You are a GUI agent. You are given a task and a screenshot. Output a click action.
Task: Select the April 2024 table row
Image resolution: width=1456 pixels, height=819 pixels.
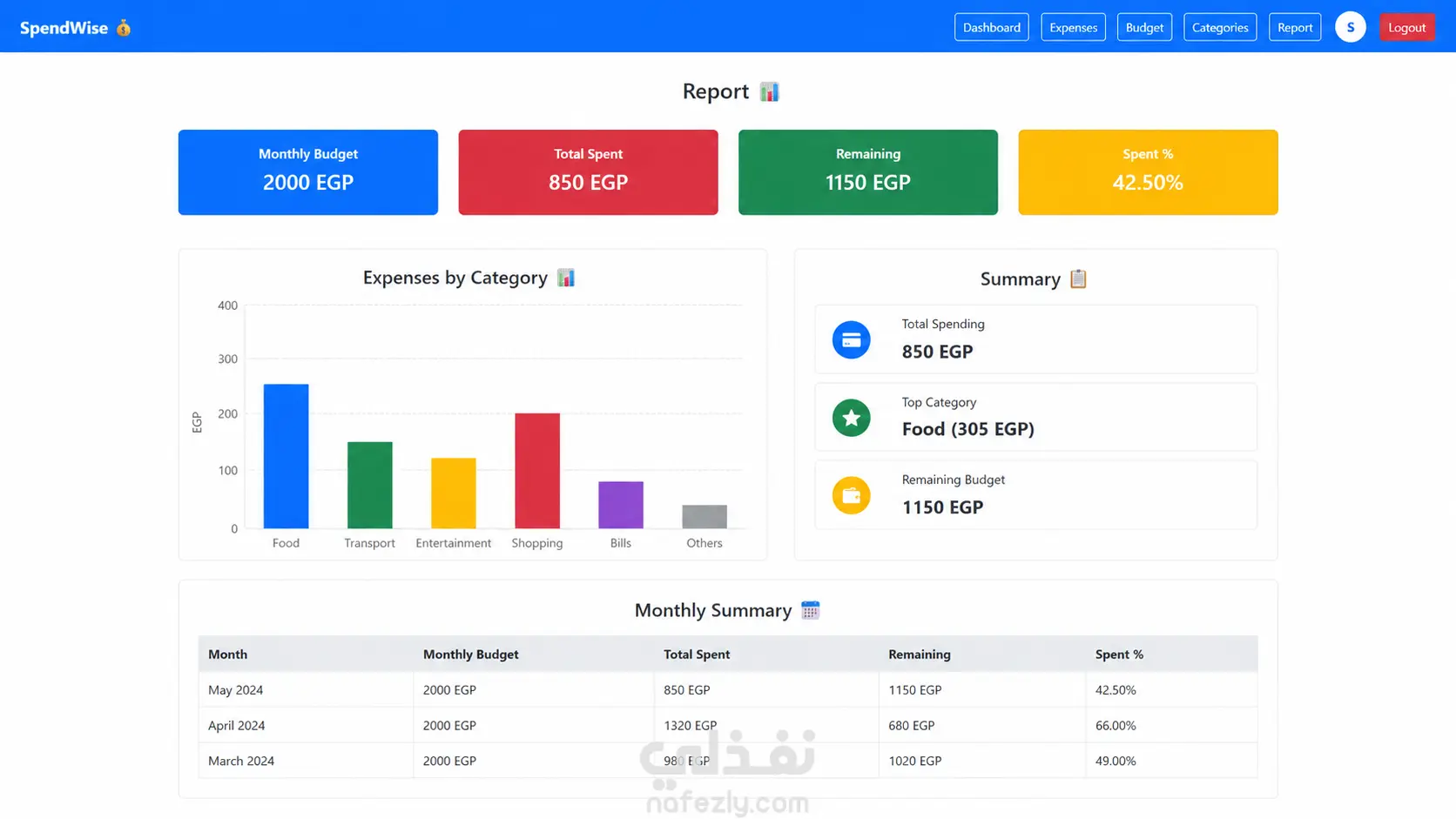tap(728, 725)
